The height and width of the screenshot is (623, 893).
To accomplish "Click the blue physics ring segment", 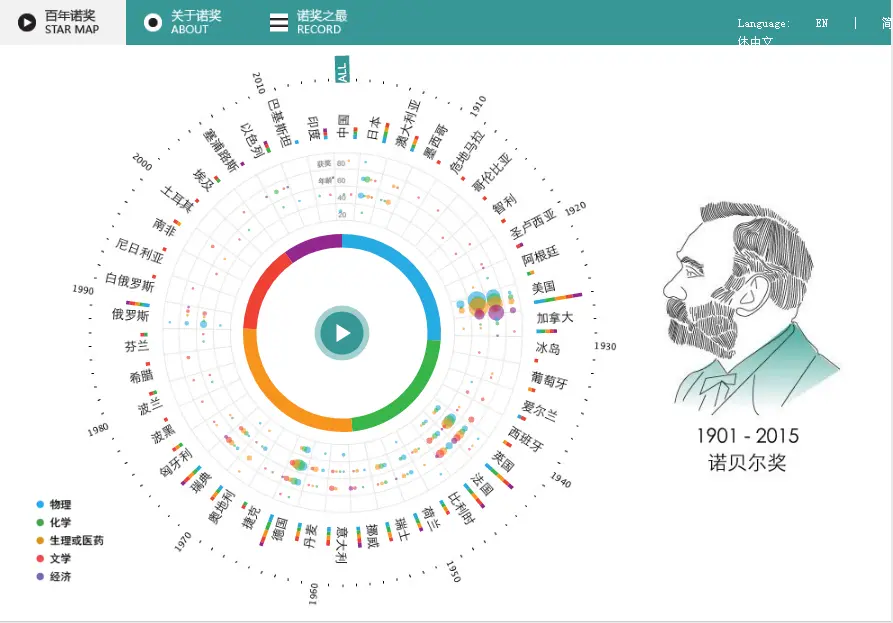I will (413, 271).
